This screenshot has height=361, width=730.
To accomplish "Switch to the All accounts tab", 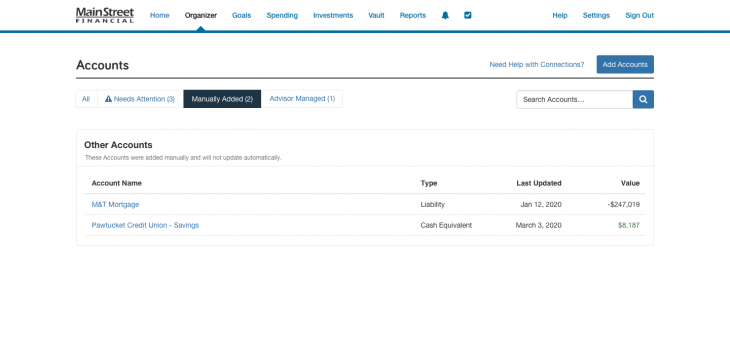I will [86, 99].
